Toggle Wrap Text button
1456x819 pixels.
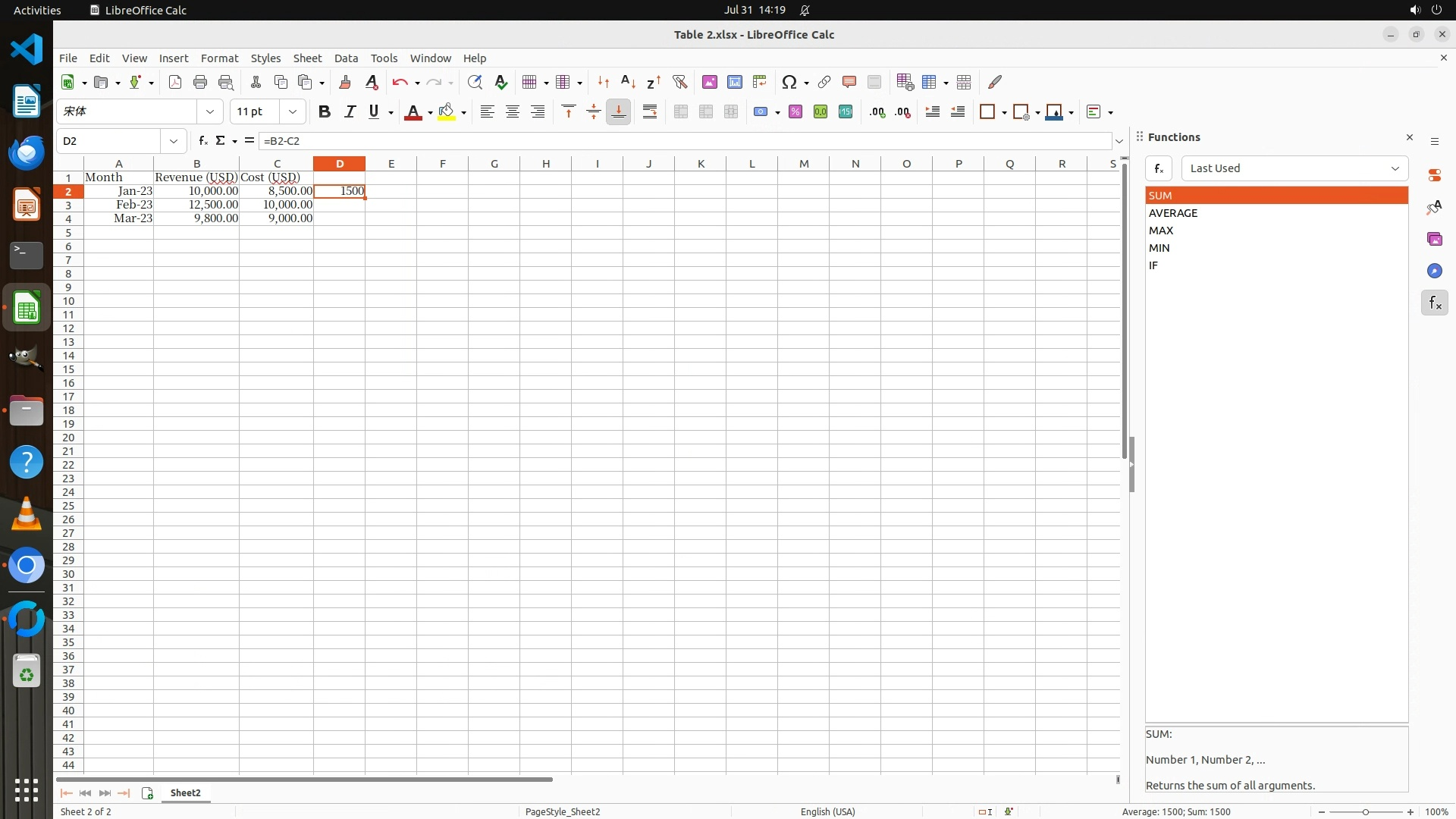649,111
